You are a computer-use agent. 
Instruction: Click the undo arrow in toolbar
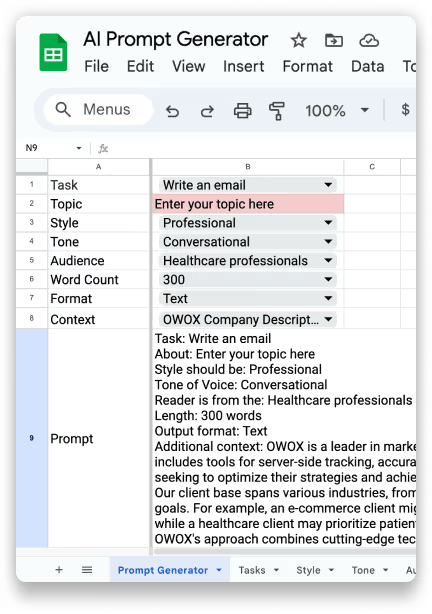(x=172, y=111)
